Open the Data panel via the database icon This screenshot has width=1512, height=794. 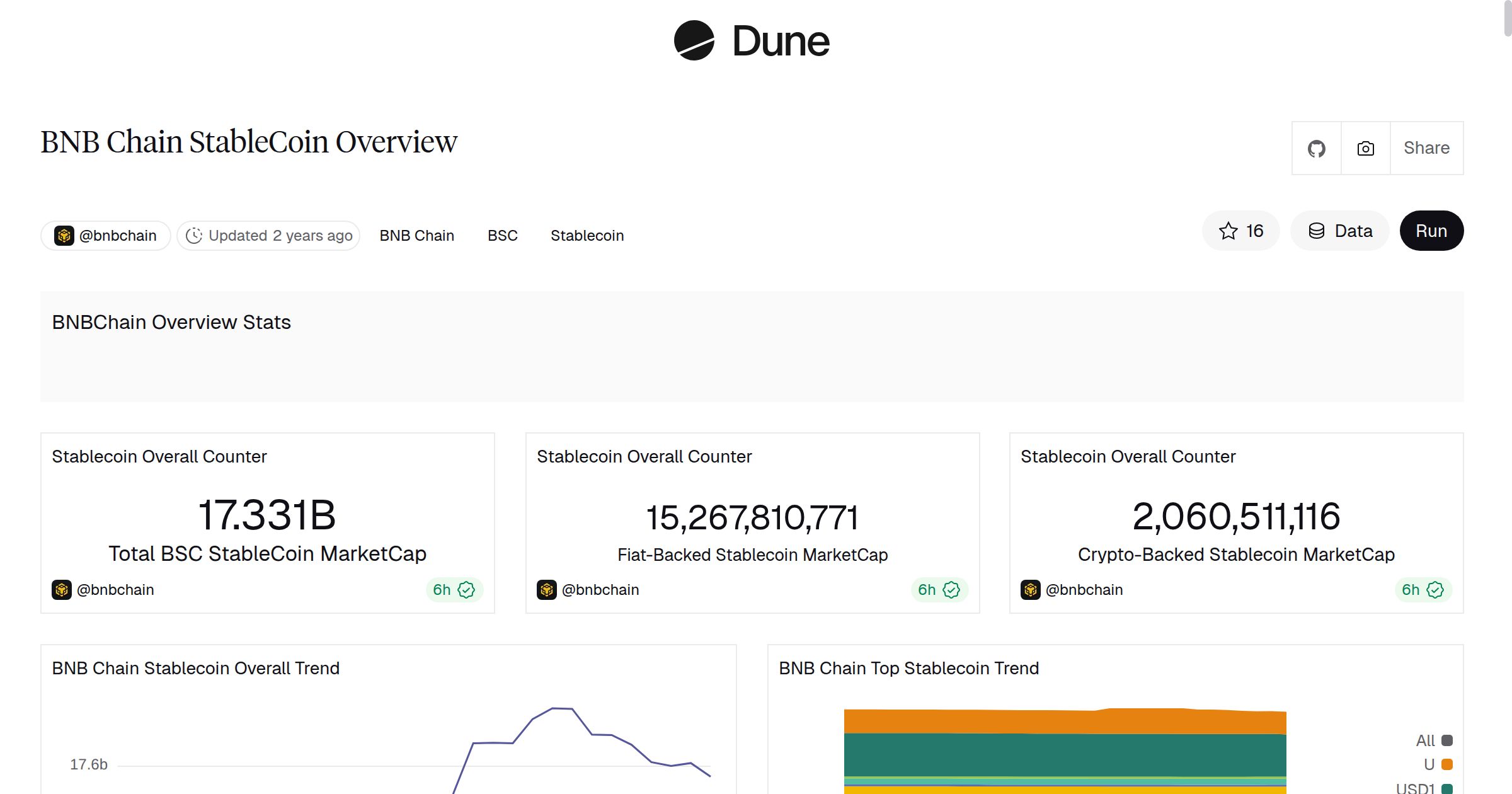[x=1317, y=231]
